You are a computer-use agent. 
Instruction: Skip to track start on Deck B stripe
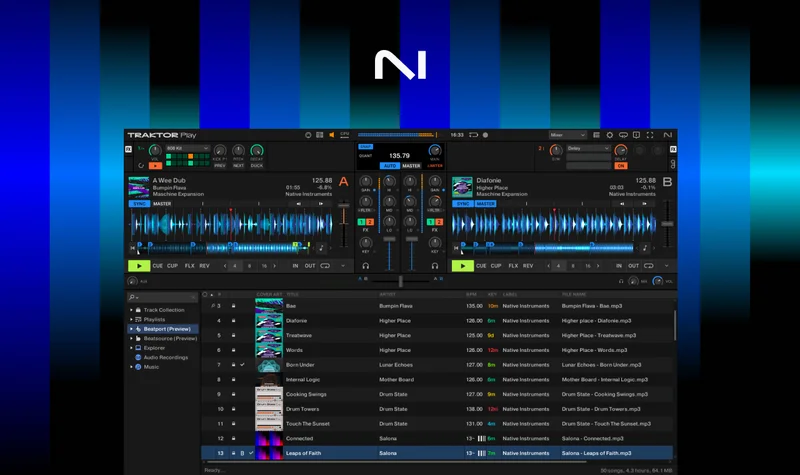pos(456,248)
